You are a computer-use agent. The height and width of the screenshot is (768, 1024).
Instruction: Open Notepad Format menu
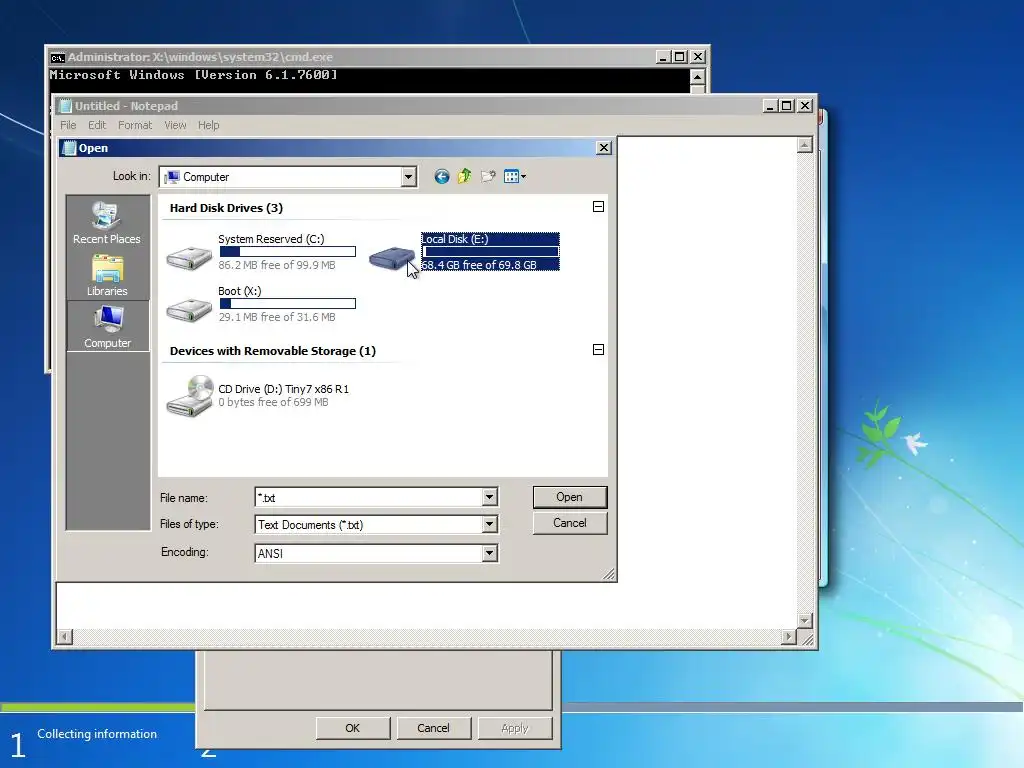135,125
